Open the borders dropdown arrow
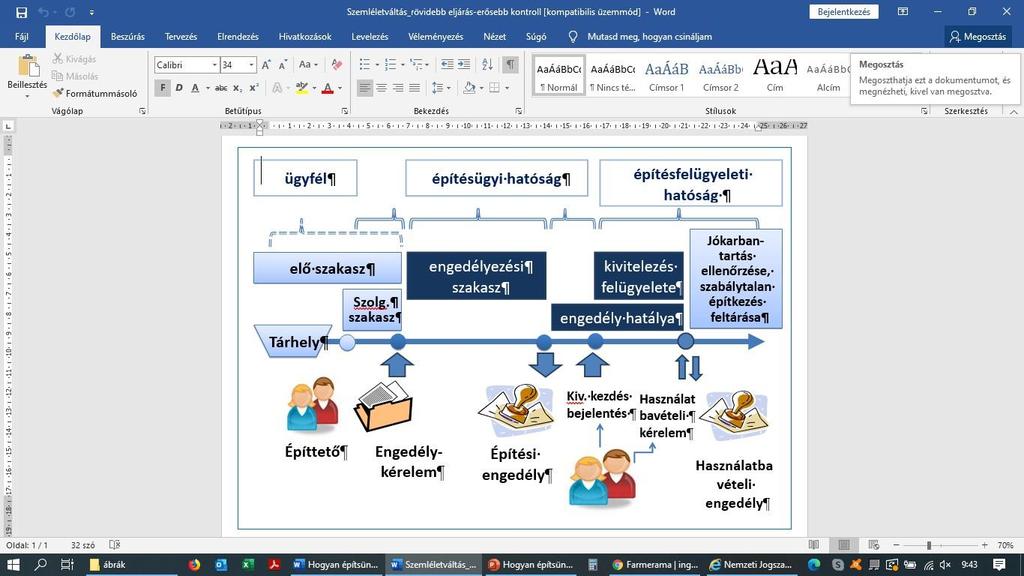1024x576 pixels. pyautogui.click(x=507, y=88)
